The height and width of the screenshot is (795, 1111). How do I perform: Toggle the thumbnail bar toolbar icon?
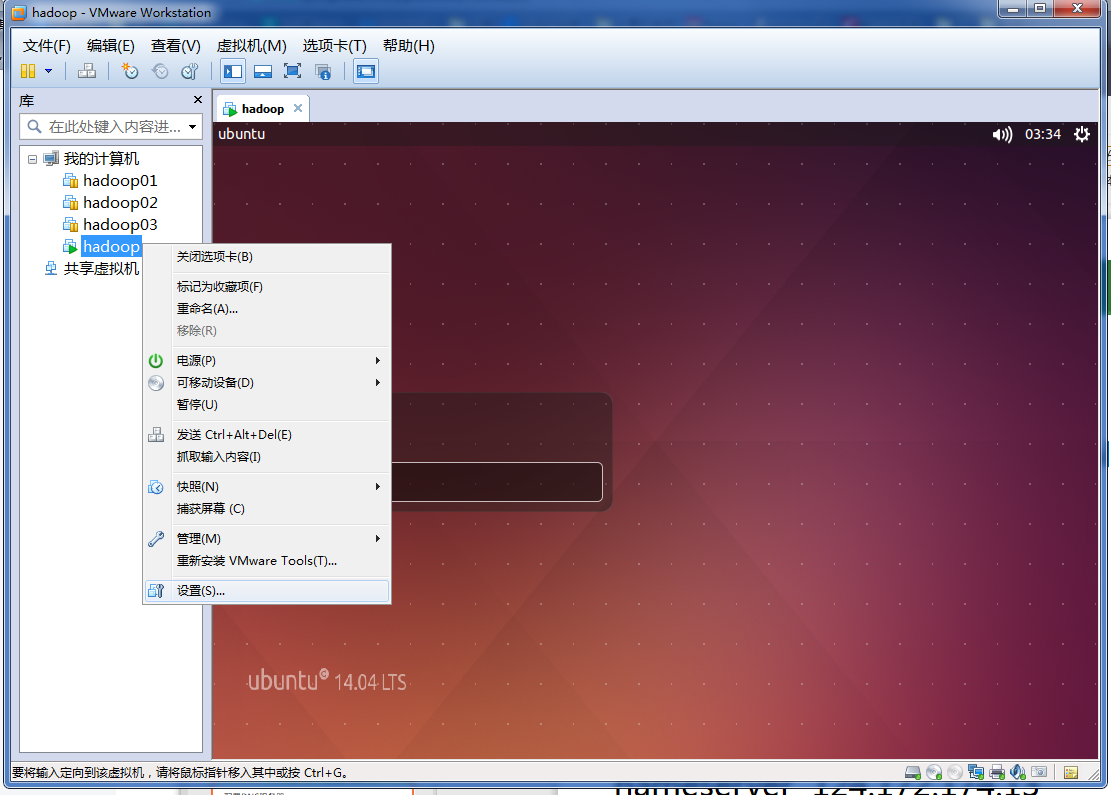click(x=263, y=71)
